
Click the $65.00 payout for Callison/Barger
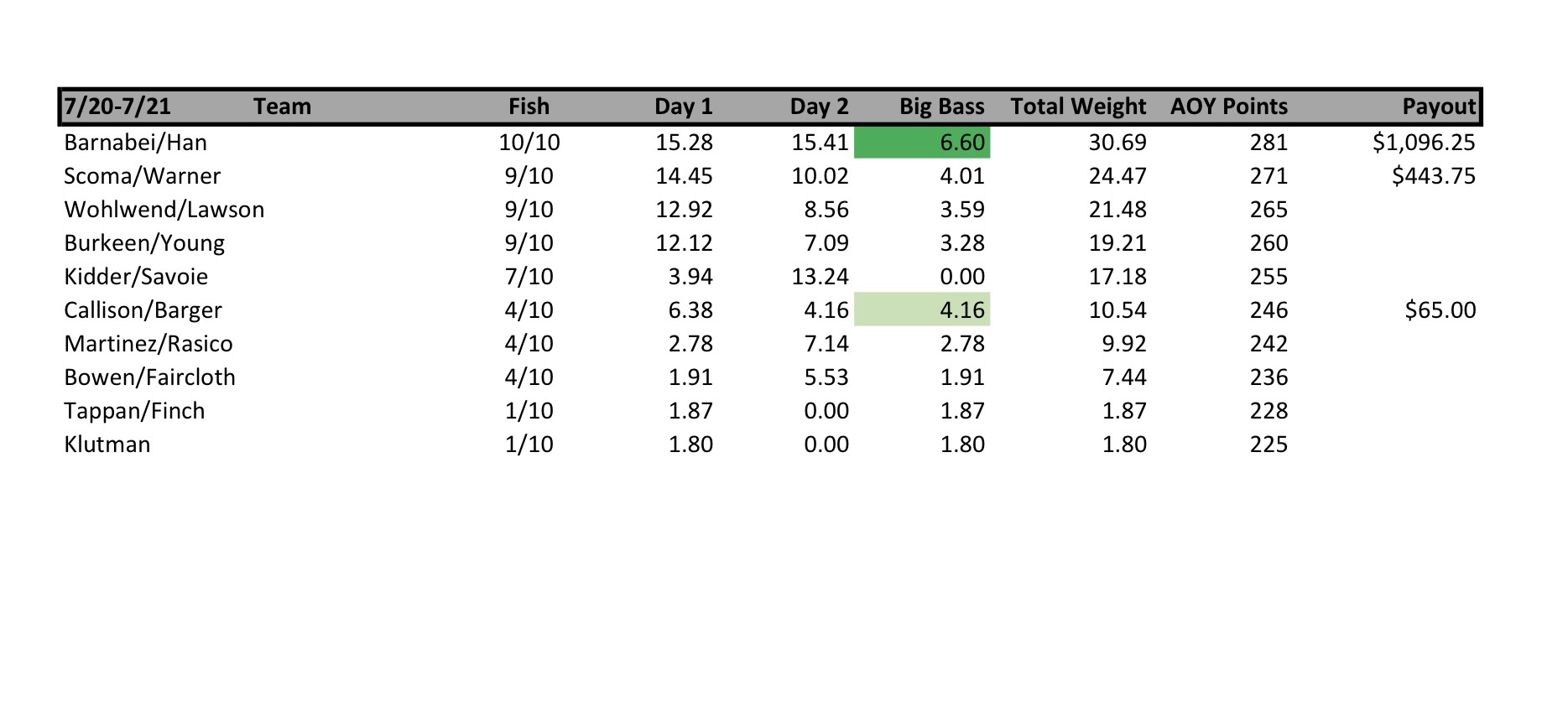click(x=1440, y=310)
